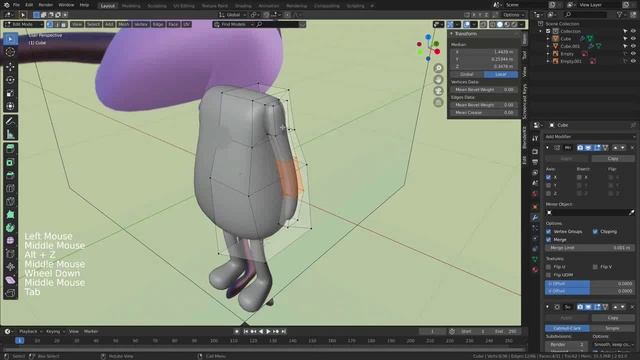Open the Vertex menu in viewport header
This screenshot has width=640, height=360.
141,24
